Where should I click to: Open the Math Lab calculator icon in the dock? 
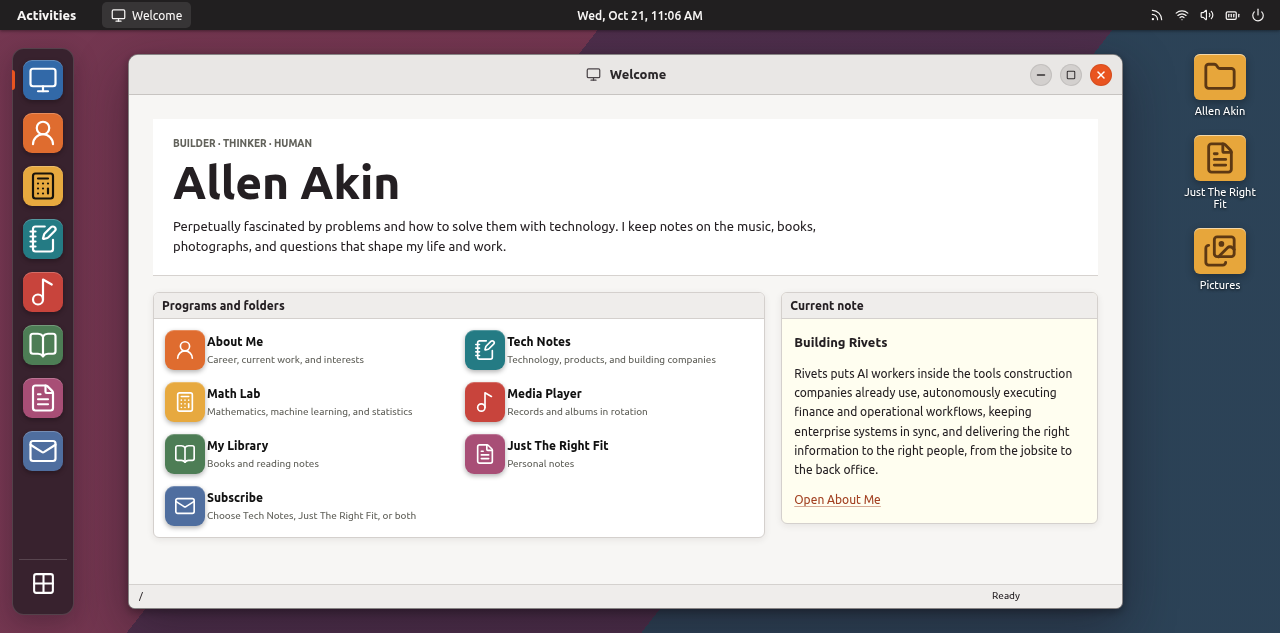[x=43, y=186]
